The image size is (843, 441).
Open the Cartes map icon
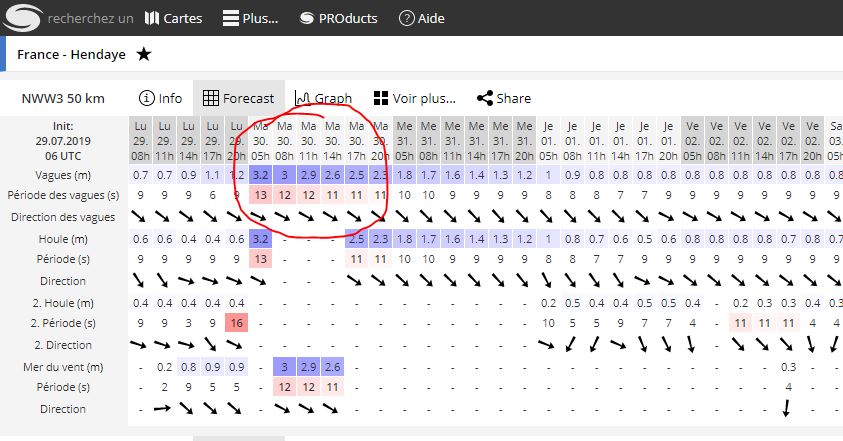(152, 18)
